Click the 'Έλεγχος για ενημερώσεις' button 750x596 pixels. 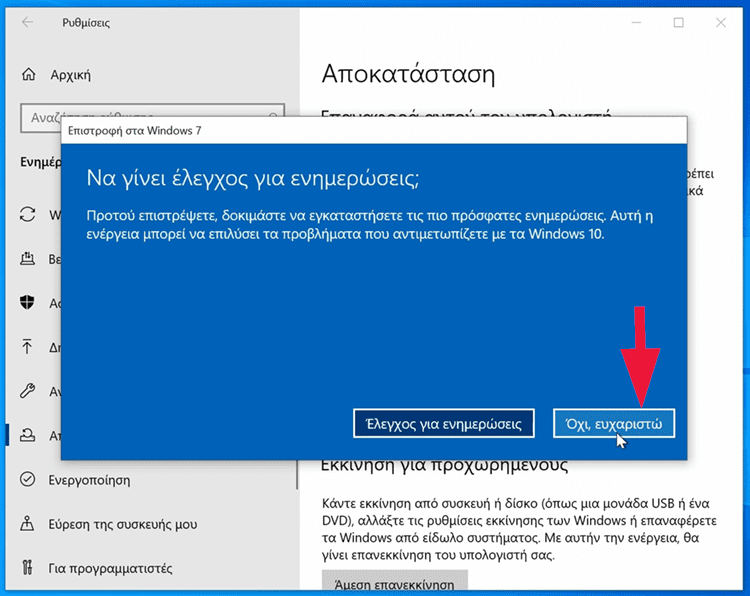click(443, 423)
